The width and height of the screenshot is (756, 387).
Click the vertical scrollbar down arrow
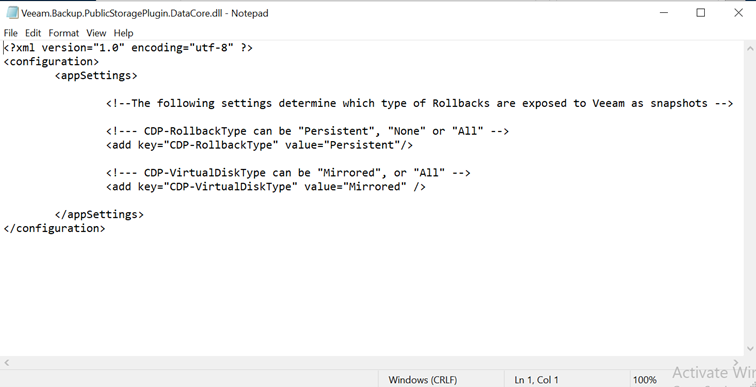pos(750,348)
